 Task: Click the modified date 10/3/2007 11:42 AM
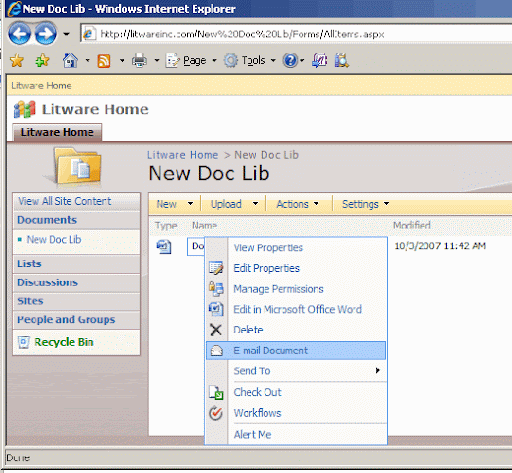coord(440,246)
